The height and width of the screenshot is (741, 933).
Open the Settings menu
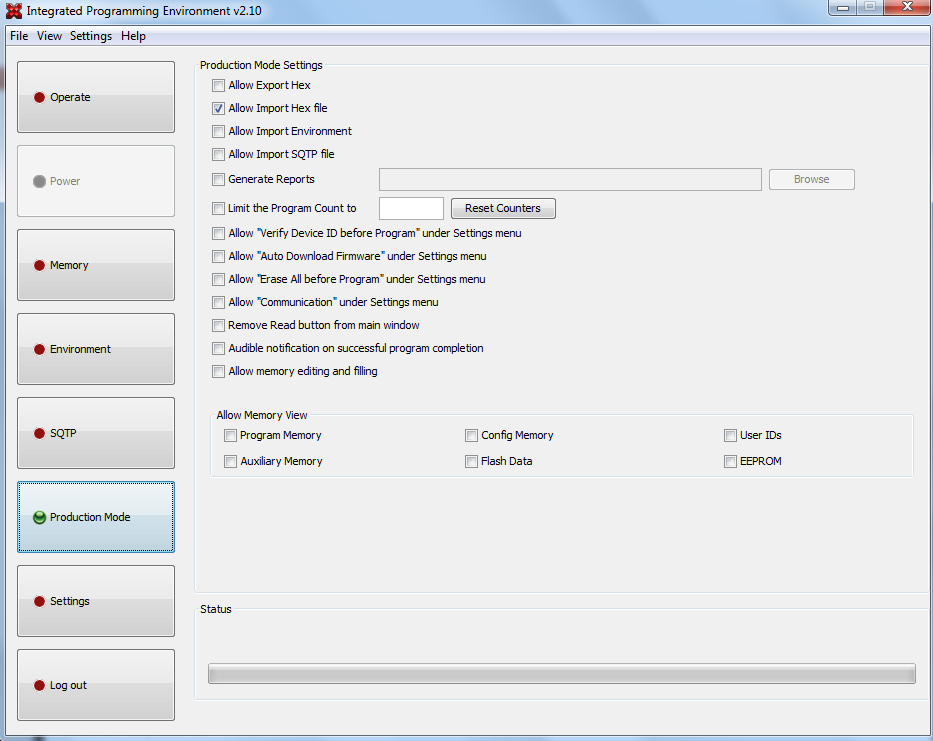(x=90, y=35)
